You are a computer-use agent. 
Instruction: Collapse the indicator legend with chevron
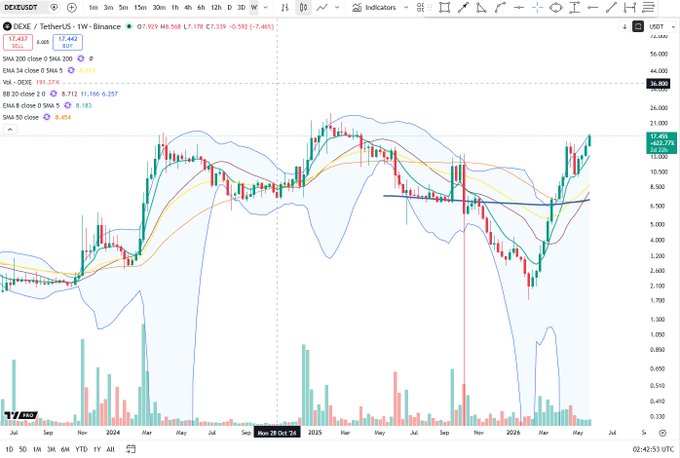coord(10,129)
